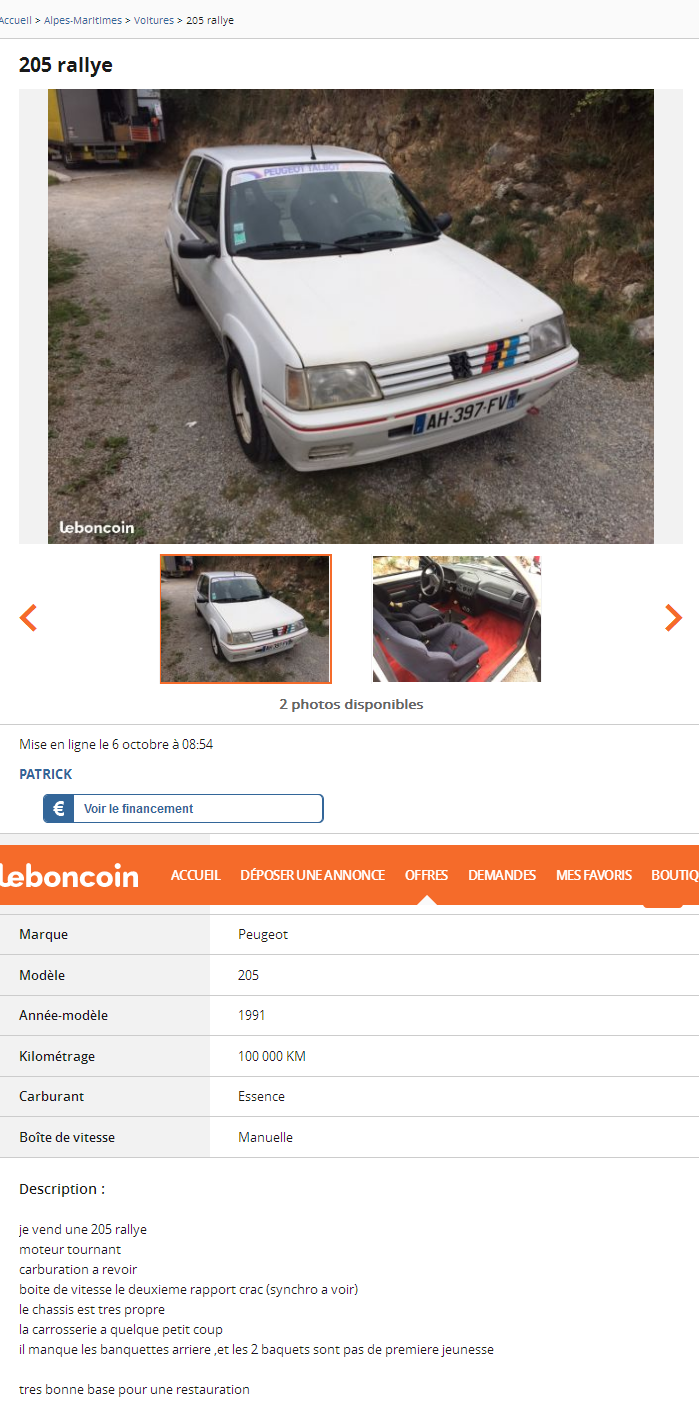Click the 205 rallye breadcrumb text
The width and height of the screenshot is (699, 1414).
coord(210,20)
